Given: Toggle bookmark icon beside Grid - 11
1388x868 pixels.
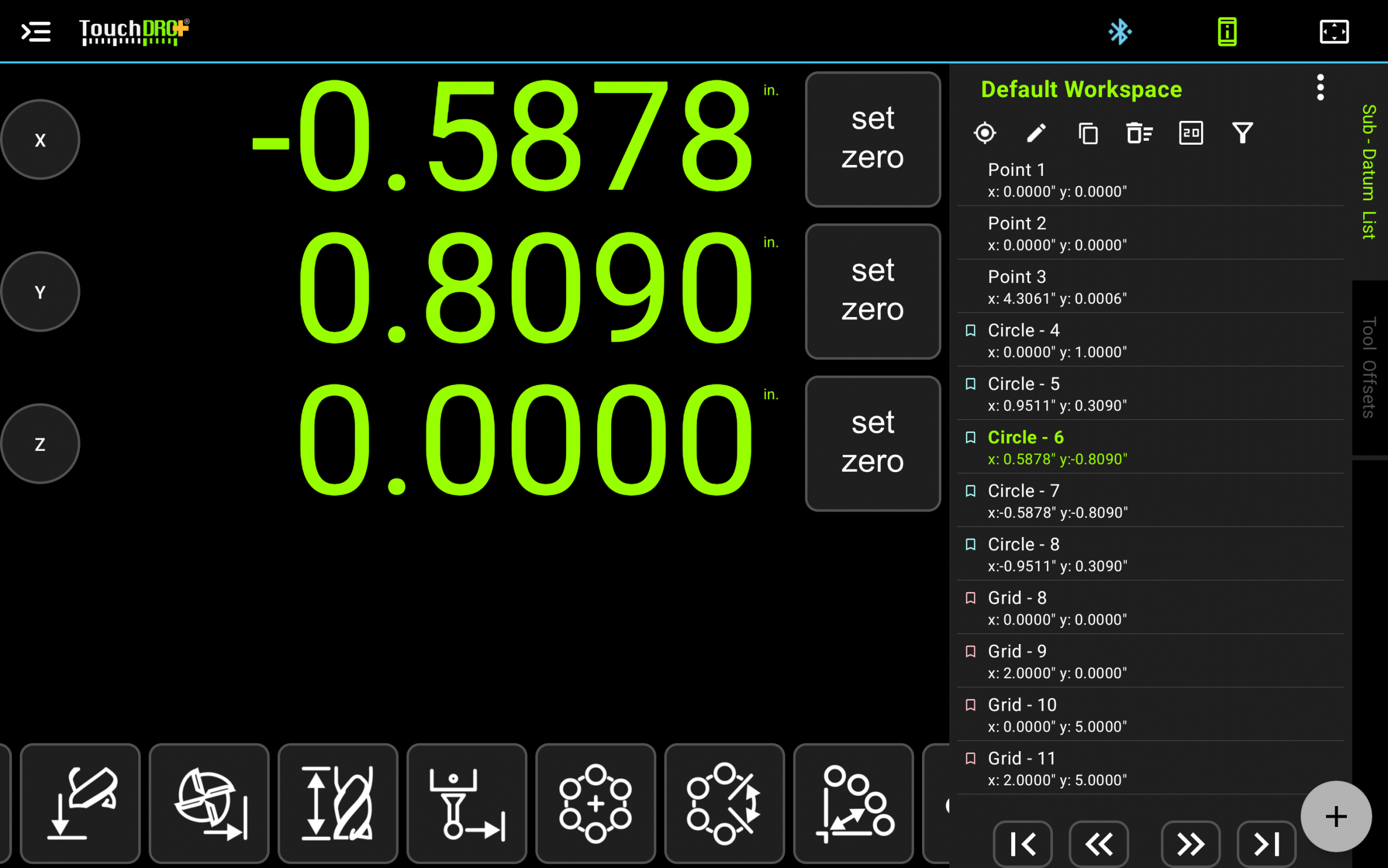Looking at the screenshot, I should (x=971, y=759).
